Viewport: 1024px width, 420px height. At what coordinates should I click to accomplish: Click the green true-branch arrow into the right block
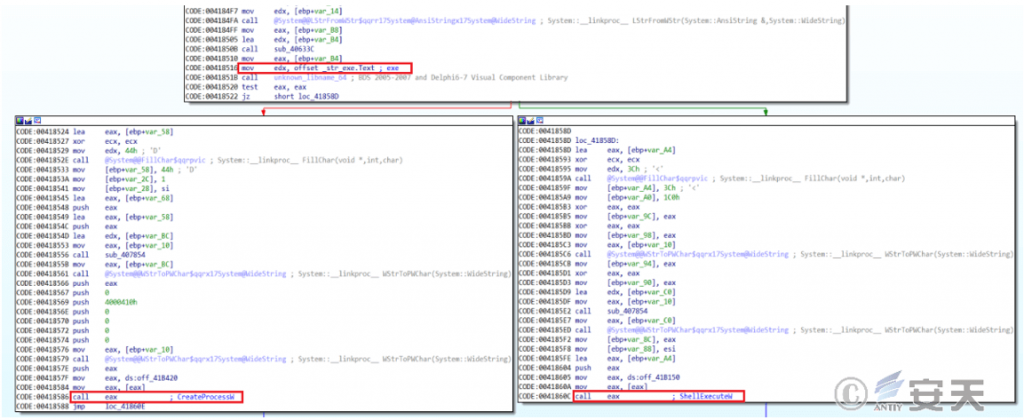(766, 109)
